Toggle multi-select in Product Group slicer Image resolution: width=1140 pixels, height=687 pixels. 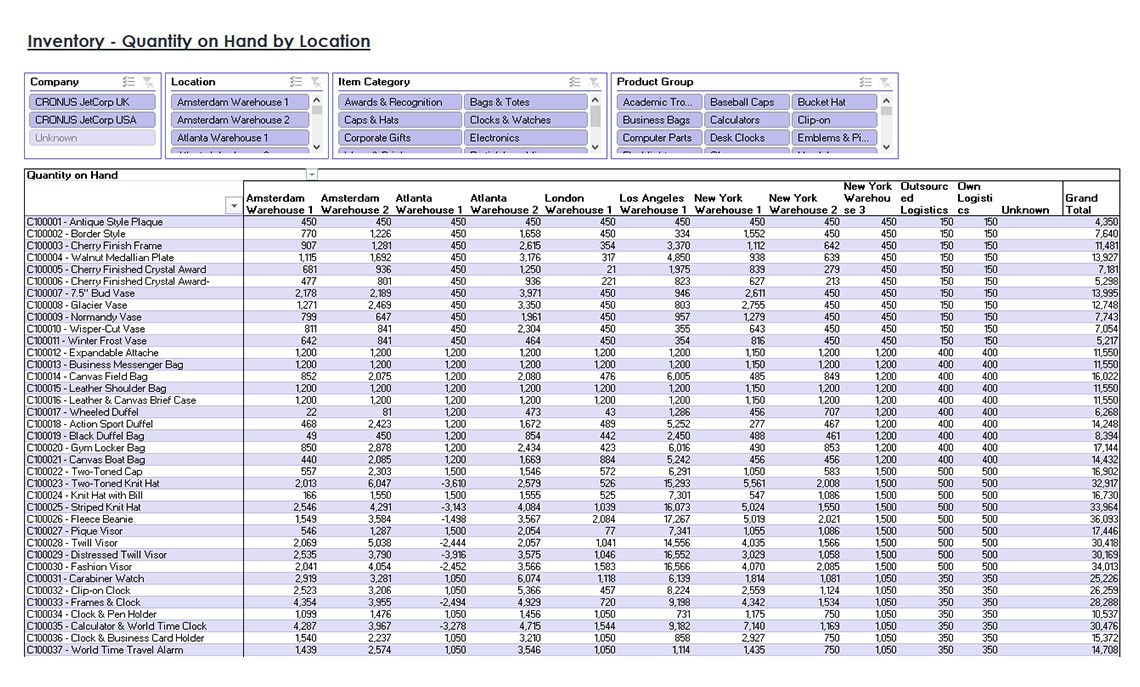tap(865, 82)
